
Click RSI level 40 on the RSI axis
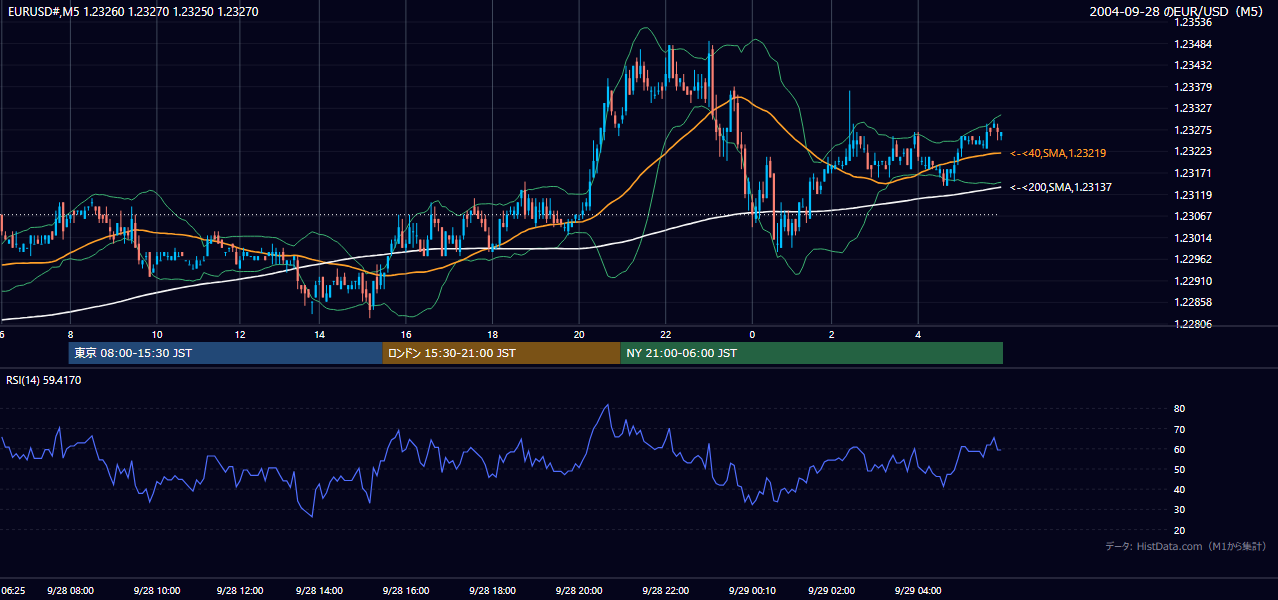1179,489
